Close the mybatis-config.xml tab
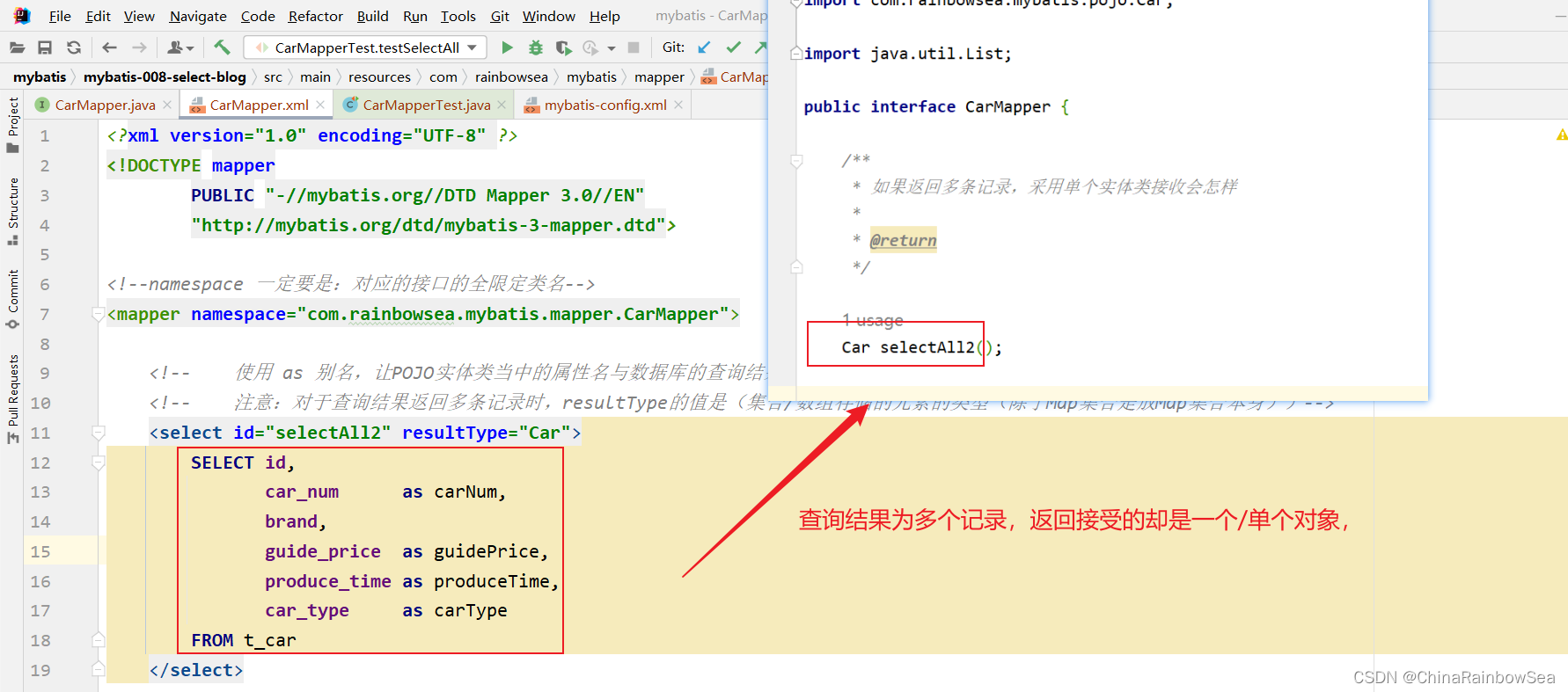Image resolution: width=1568 pixels, height=692 pixels. 678,105
